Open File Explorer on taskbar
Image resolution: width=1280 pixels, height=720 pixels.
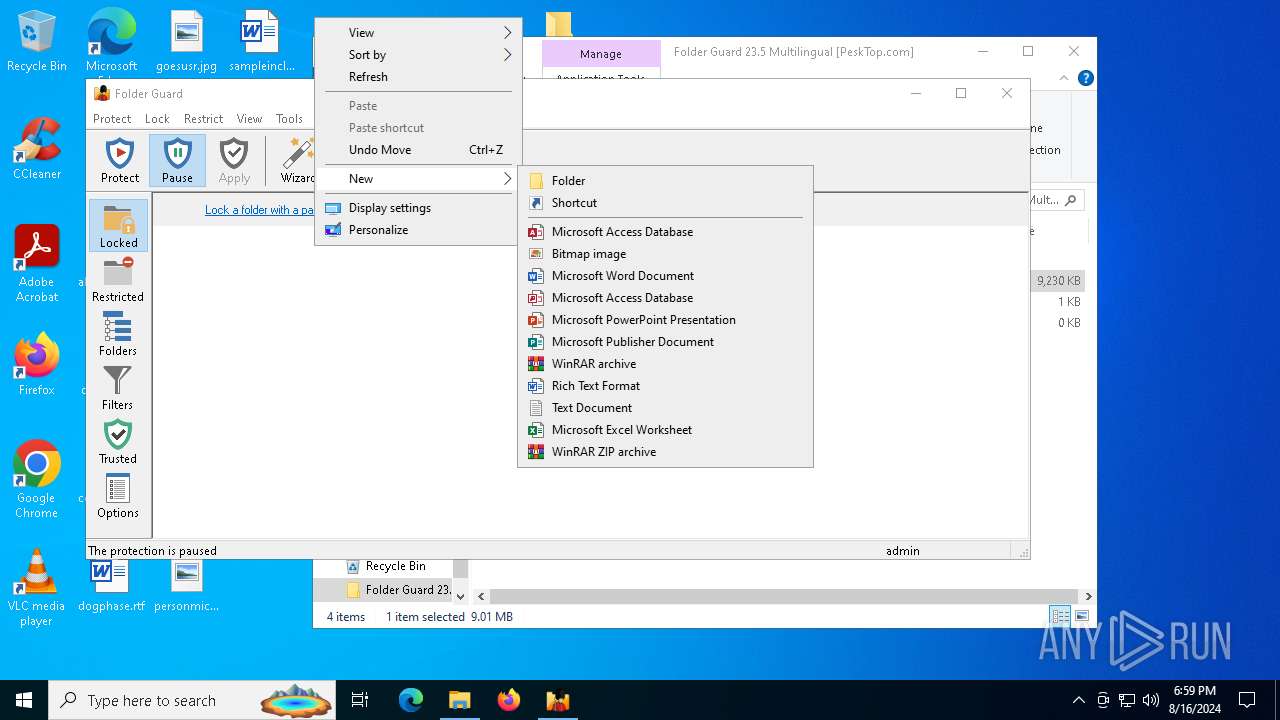459,700
